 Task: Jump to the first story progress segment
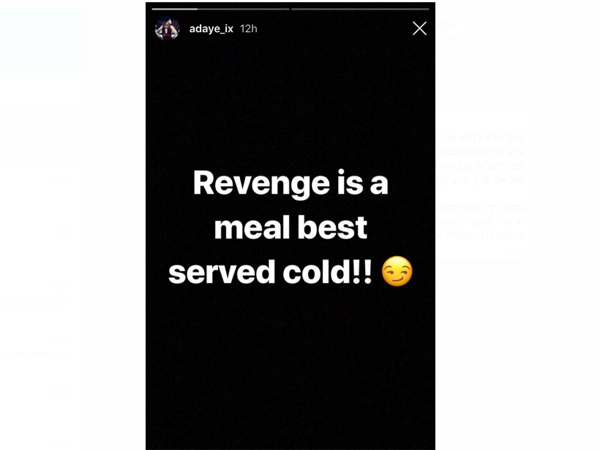(x=221, y=9)
